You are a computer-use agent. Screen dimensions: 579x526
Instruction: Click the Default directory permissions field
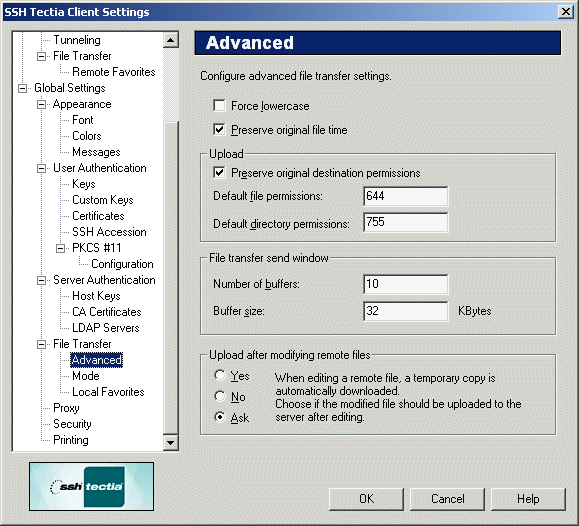click(405, 222)
